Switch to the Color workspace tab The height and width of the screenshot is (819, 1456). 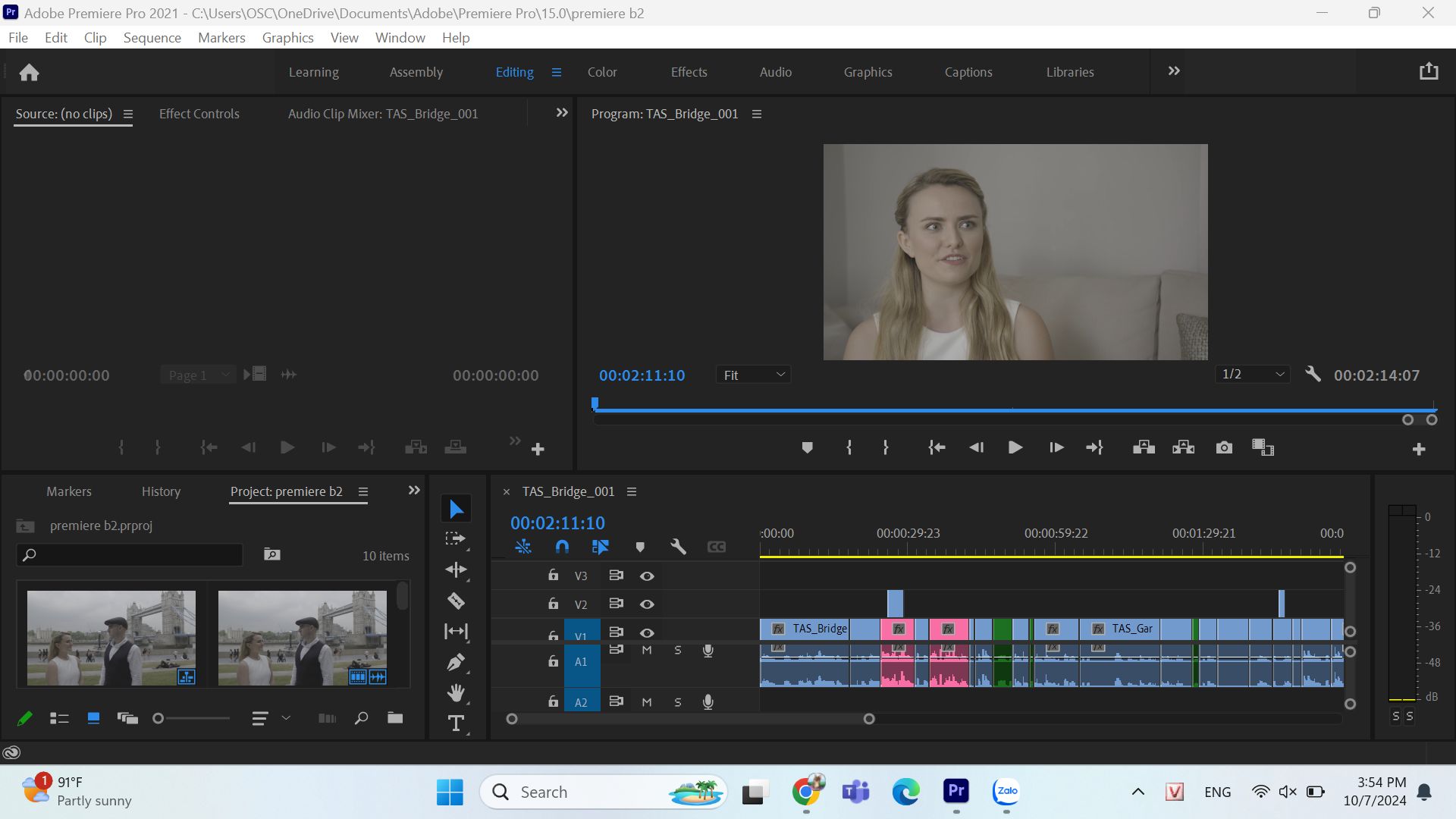pyautogui.click(x=602, y=72)
